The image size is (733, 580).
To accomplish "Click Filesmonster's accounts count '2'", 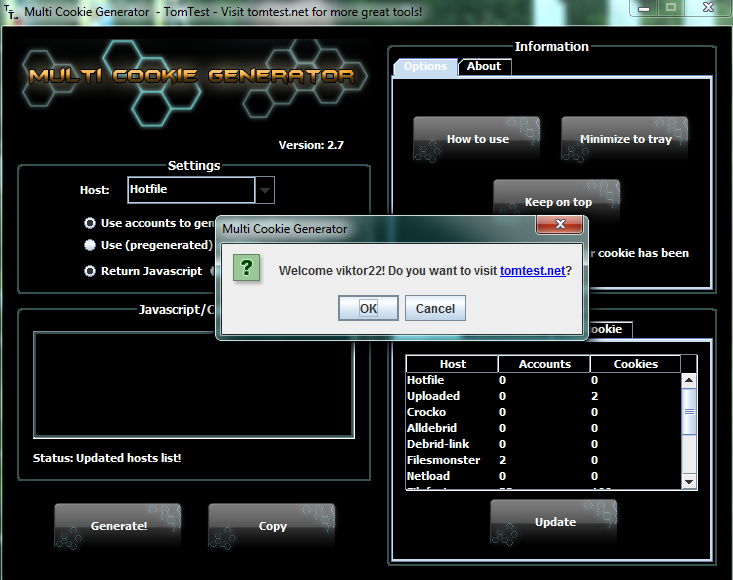I will (x=503, y=460).
